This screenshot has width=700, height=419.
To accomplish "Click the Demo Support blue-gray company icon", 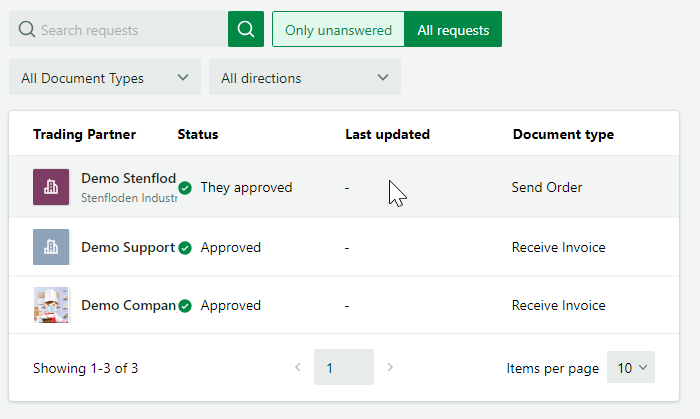I will pyautogui.click(x=51, y=247).
